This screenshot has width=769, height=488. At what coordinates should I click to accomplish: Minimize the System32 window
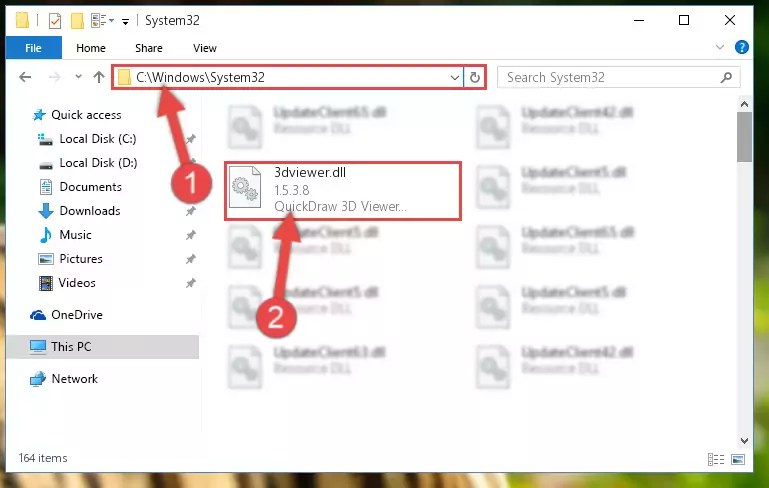[639, 21]
